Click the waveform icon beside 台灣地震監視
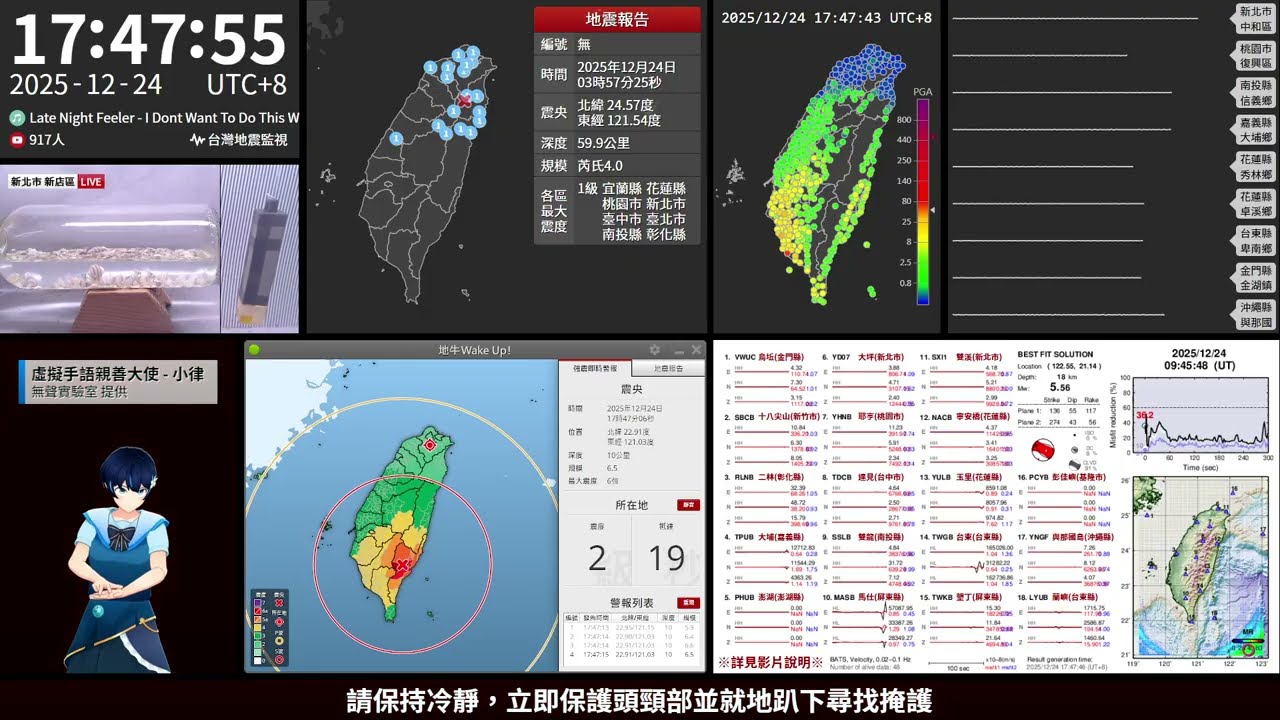1280x720 pixels. point(197,141)
